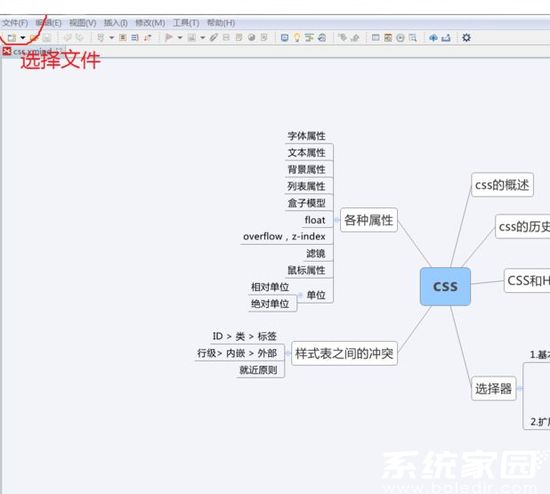The width and height of the screenshot is (550, 494).
Task: Click the lightbulb Brainstorming icon
Action: tap(297, 38)
